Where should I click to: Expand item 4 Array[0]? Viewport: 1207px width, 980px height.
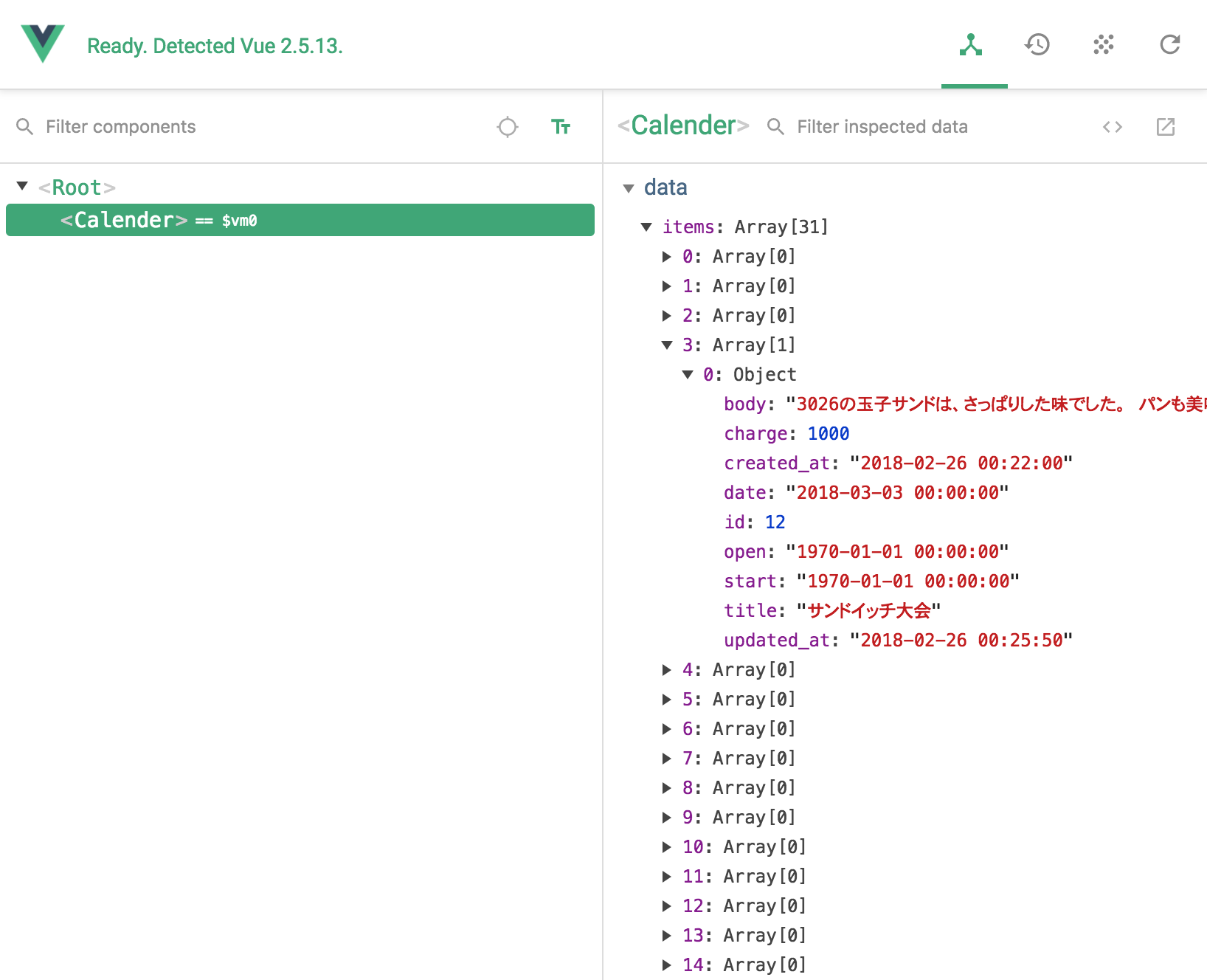(667, 670)
